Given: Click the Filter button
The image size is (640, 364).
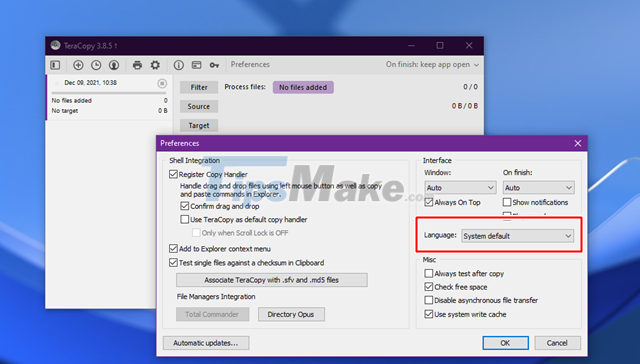Looking at the screenshot, I should click(x=199, y=87).
